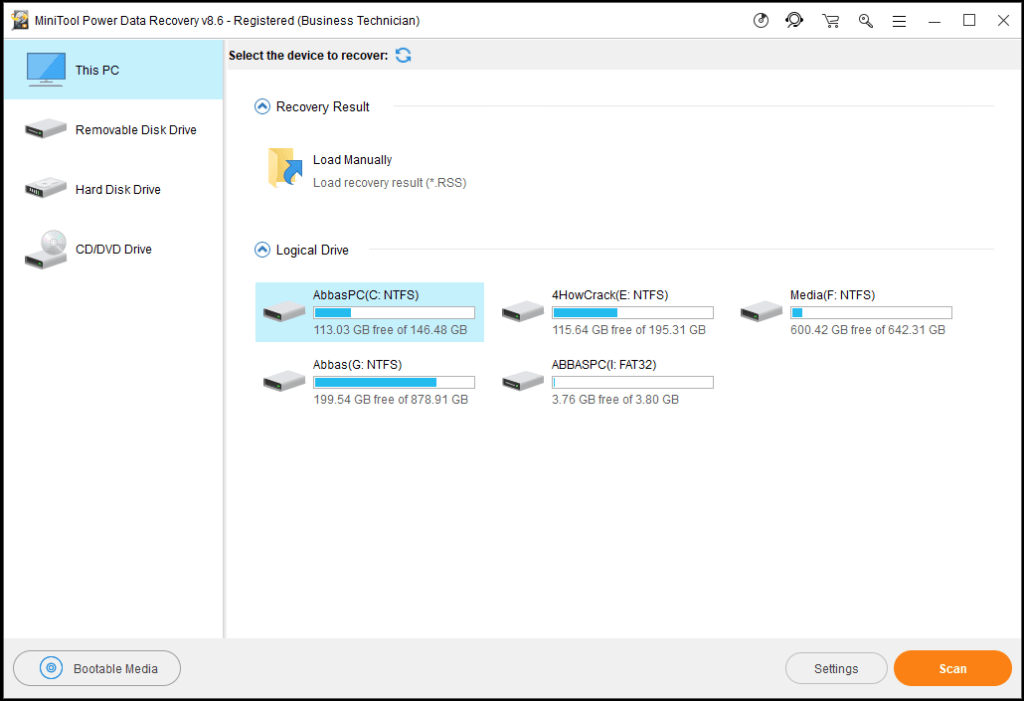The image size is (1024, 701).
Task: Select Abbas(G: NTFS) drive label
Action: pos(357,365)
